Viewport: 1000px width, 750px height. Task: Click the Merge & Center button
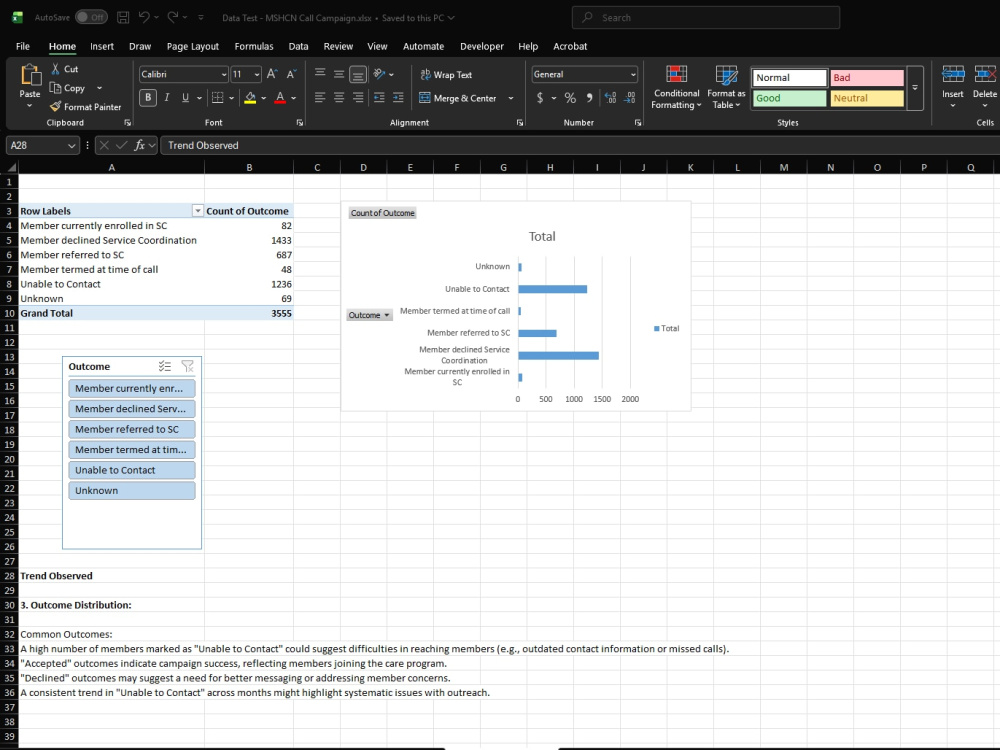pyautogui.click(x=458, y=98)
